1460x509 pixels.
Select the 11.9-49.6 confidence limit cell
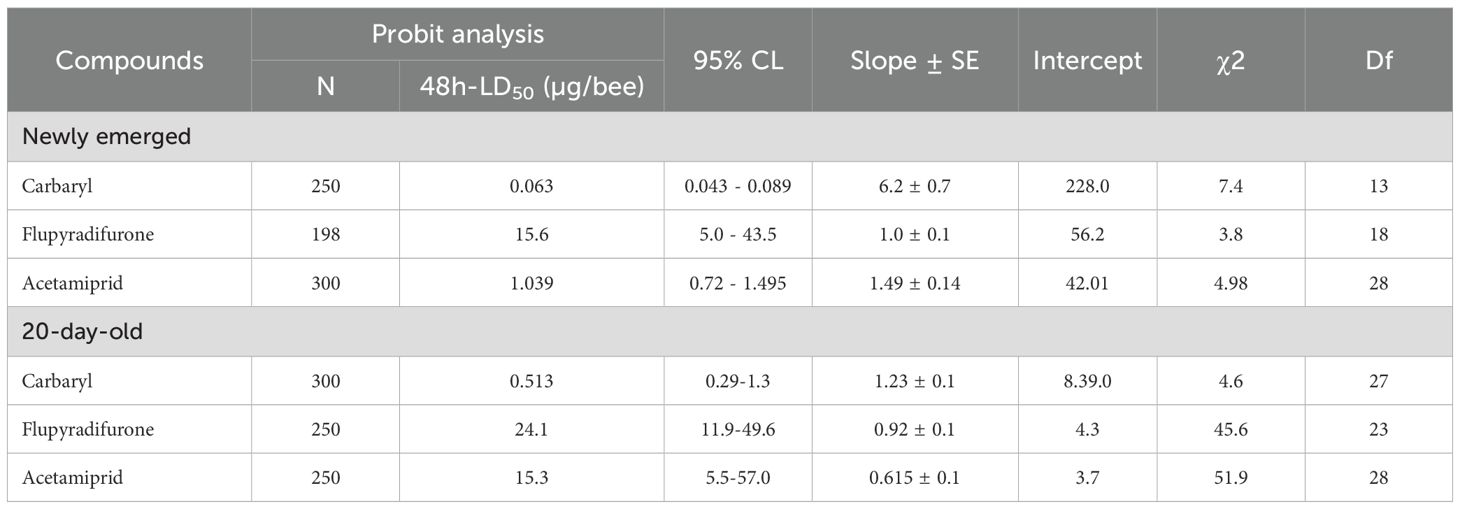point(738,429)
